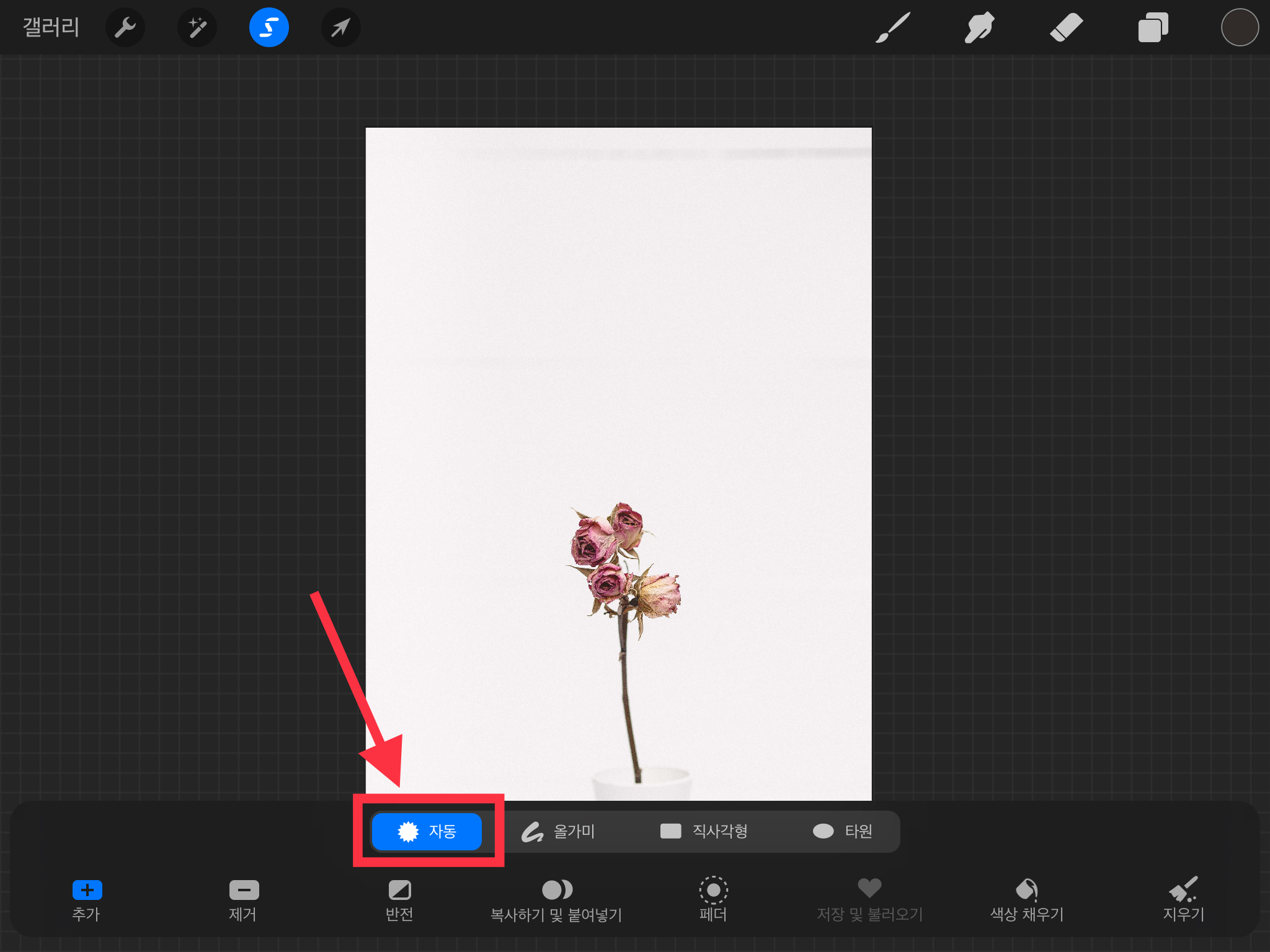Select the paint Brush tool
Image resolution: width=1270 pixels, height=952 pixels.
(892, 27)
